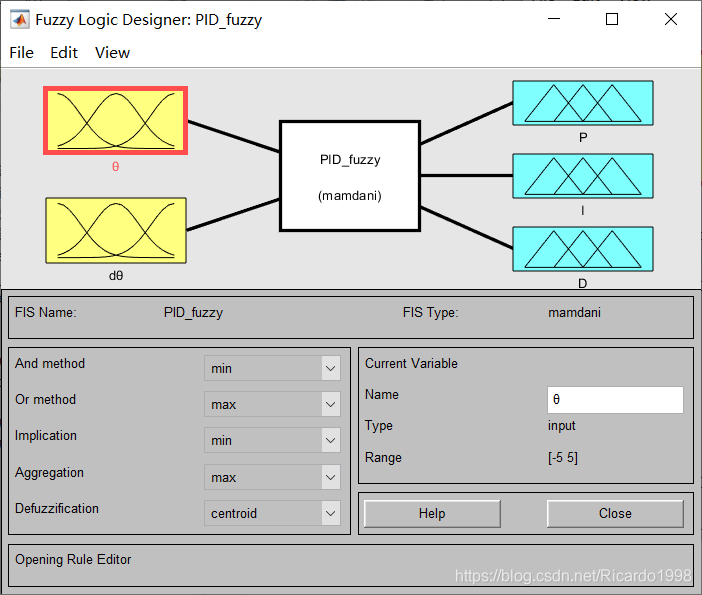Click the Type value 'input'
The height and width of the screenshot is (595, 702).
point(561,426)
